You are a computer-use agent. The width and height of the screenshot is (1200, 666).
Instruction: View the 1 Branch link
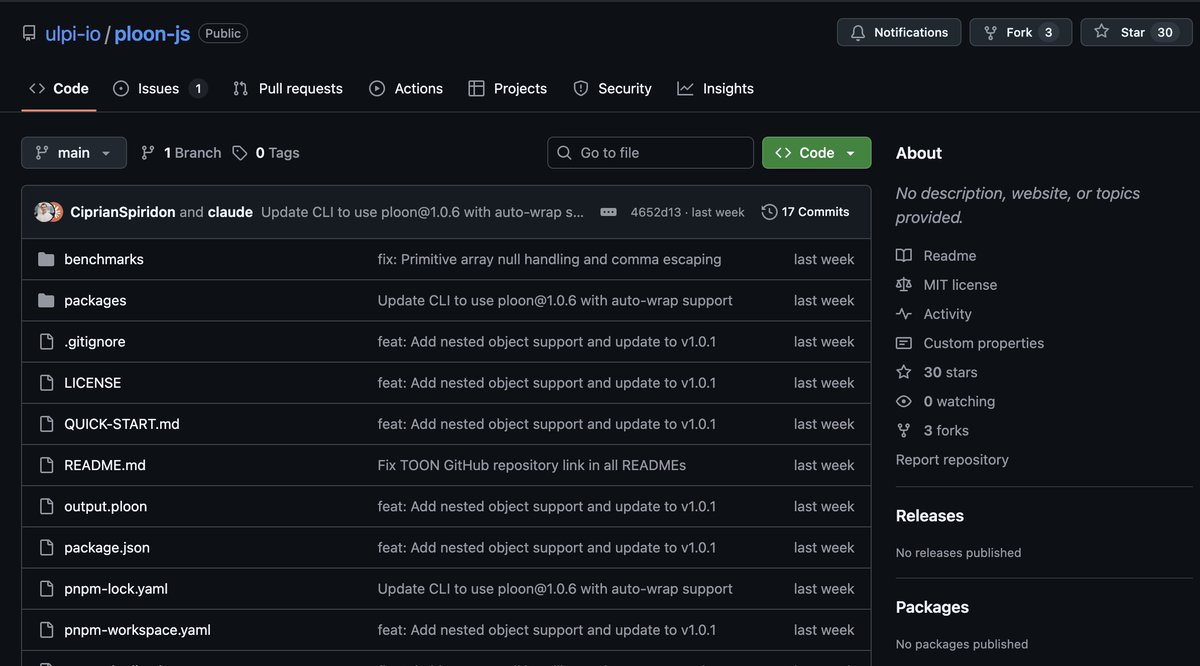[x=181, y=152]
